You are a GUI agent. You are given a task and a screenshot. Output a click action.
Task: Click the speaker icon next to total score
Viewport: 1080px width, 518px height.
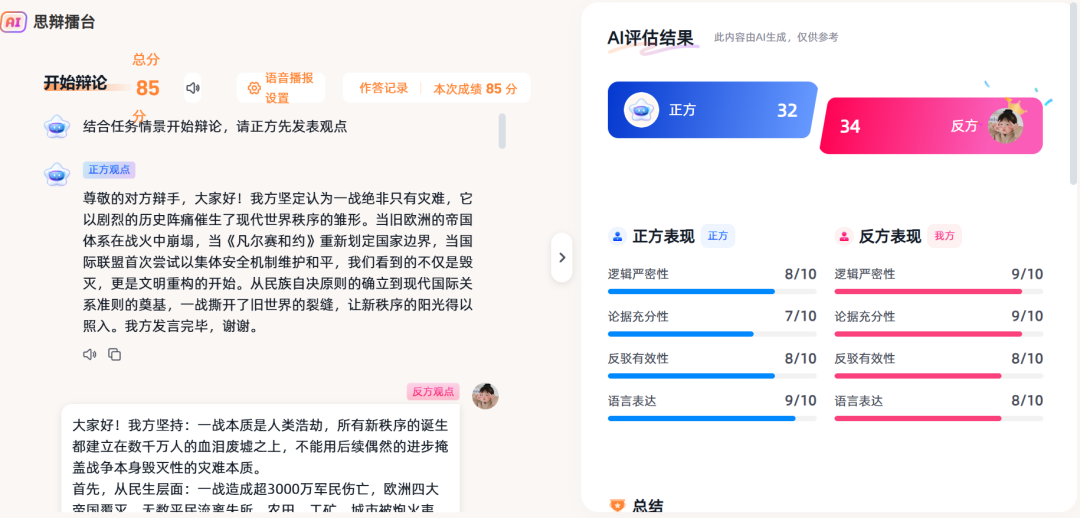(x=193, y=88)
